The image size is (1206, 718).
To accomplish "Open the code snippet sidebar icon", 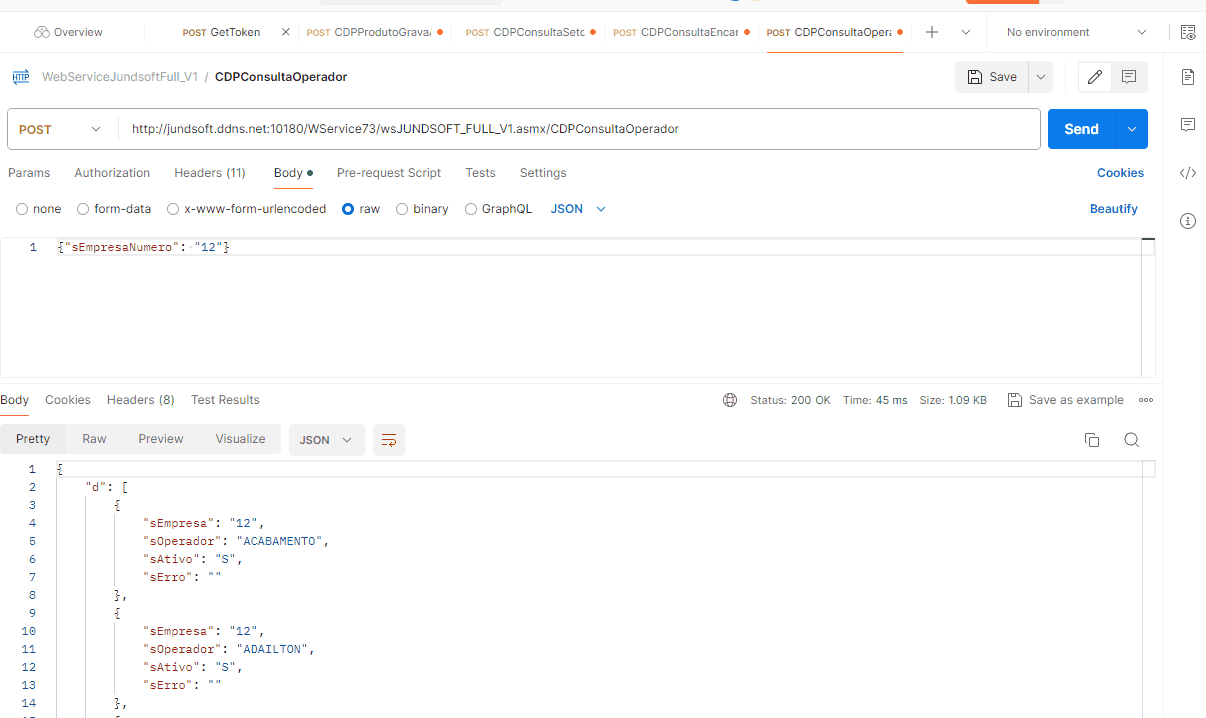I will coord(1187,173).
